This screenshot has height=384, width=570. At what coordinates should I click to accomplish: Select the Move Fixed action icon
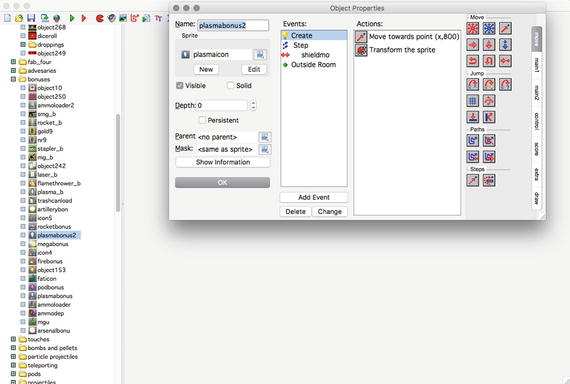(x=473, y=28)
